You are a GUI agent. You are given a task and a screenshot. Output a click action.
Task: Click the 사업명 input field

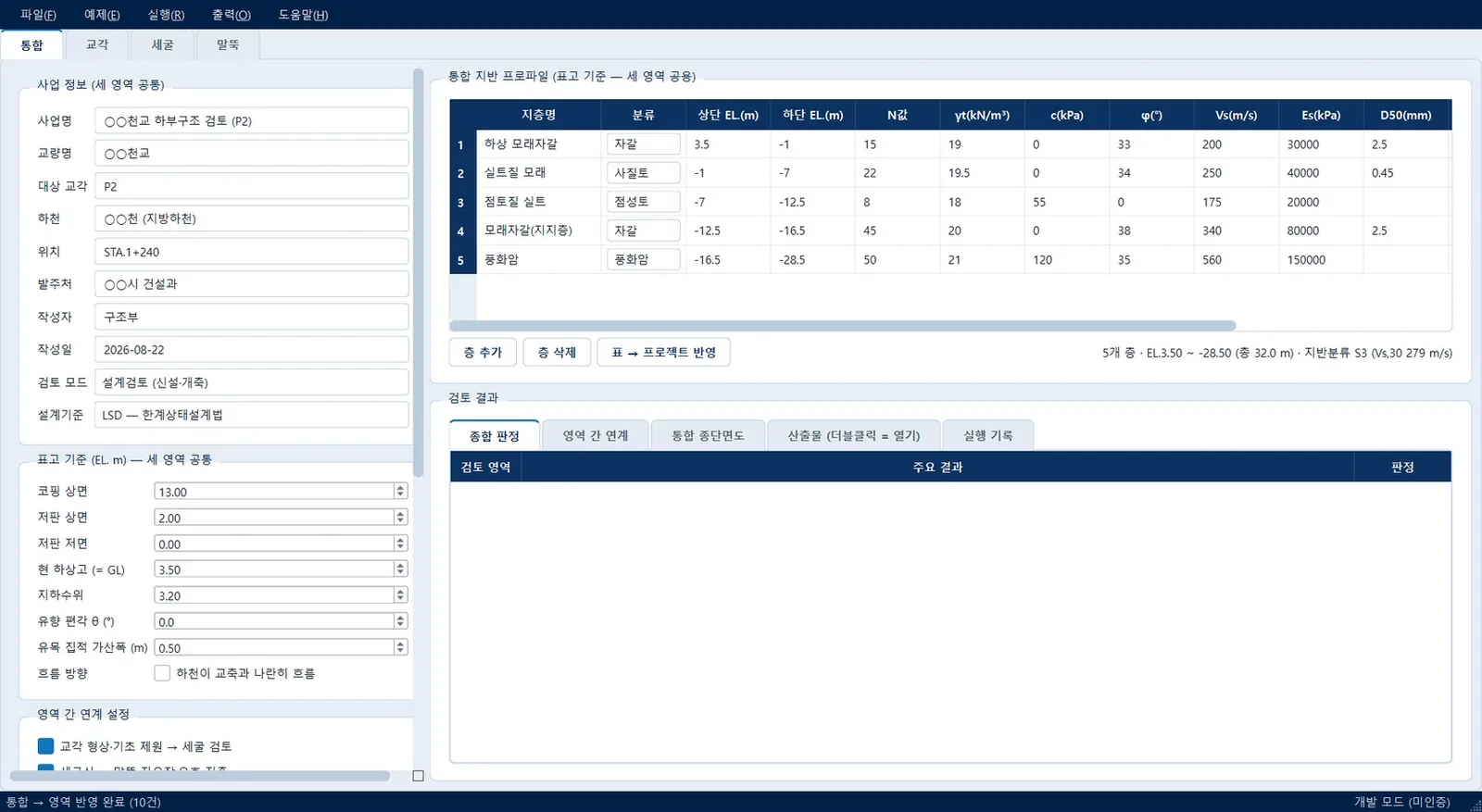(x=251, y=120)
